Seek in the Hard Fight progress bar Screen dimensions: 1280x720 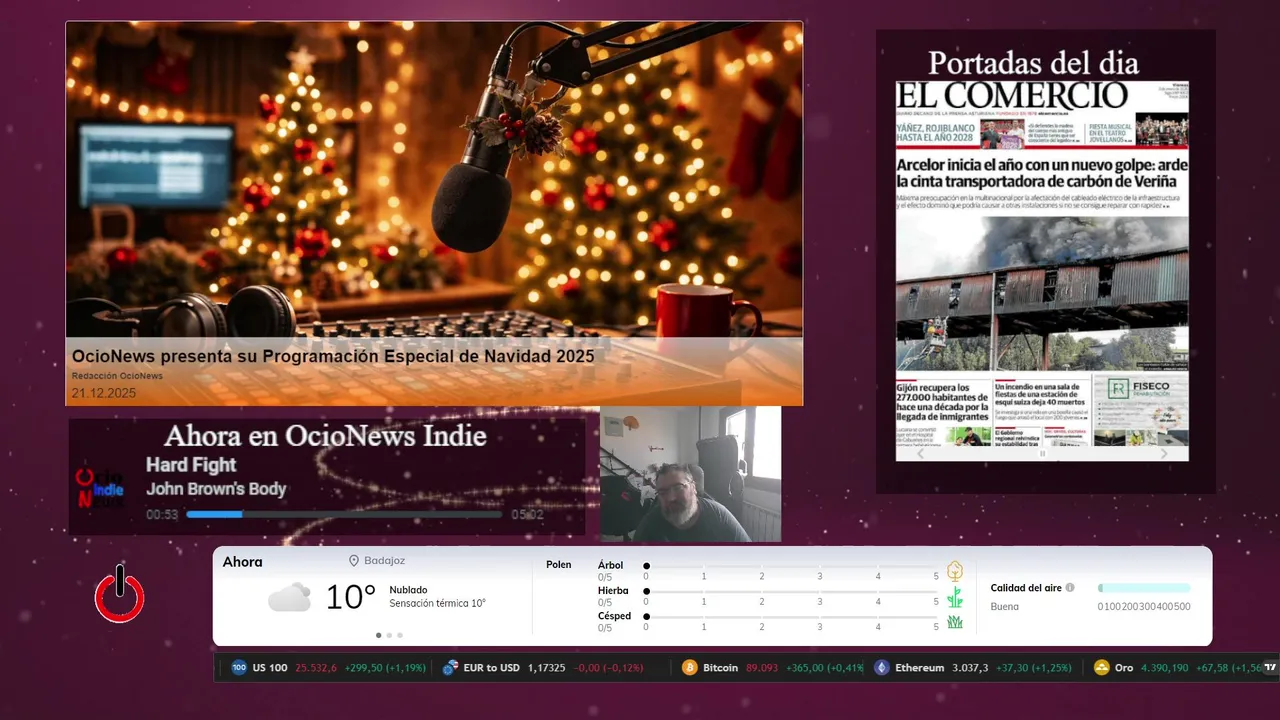click(344, 514)
